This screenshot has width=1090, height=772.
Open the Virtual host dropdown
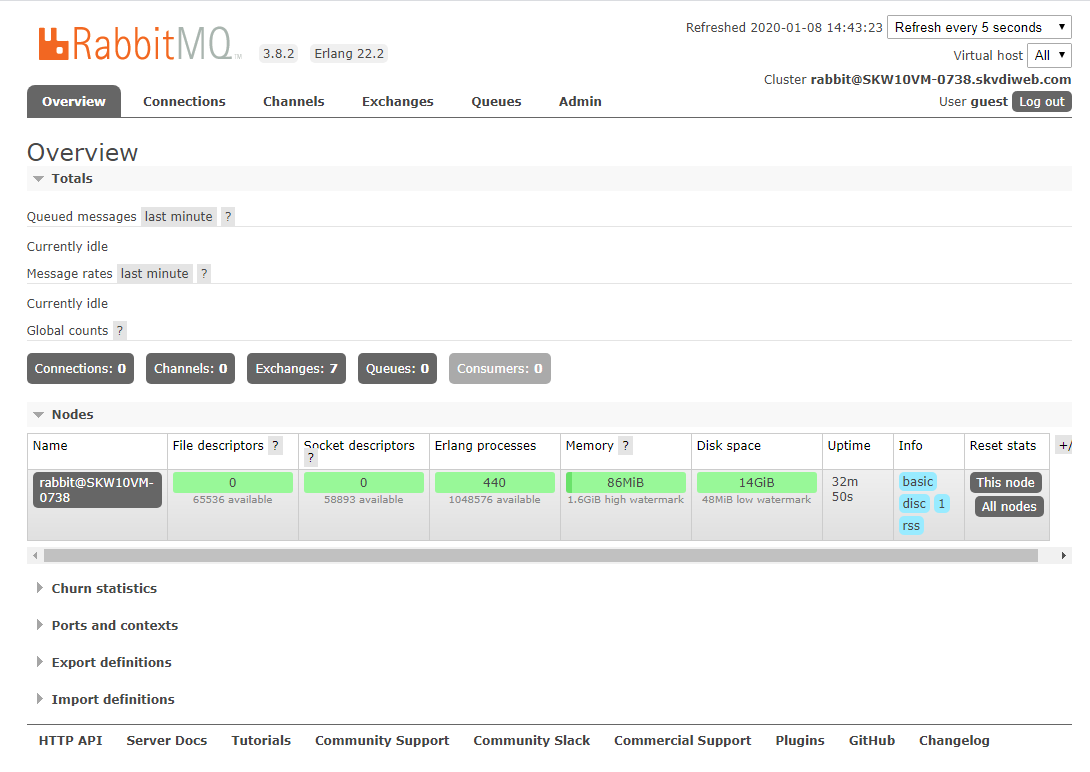pyautogui.click(x=1049, y=55)
